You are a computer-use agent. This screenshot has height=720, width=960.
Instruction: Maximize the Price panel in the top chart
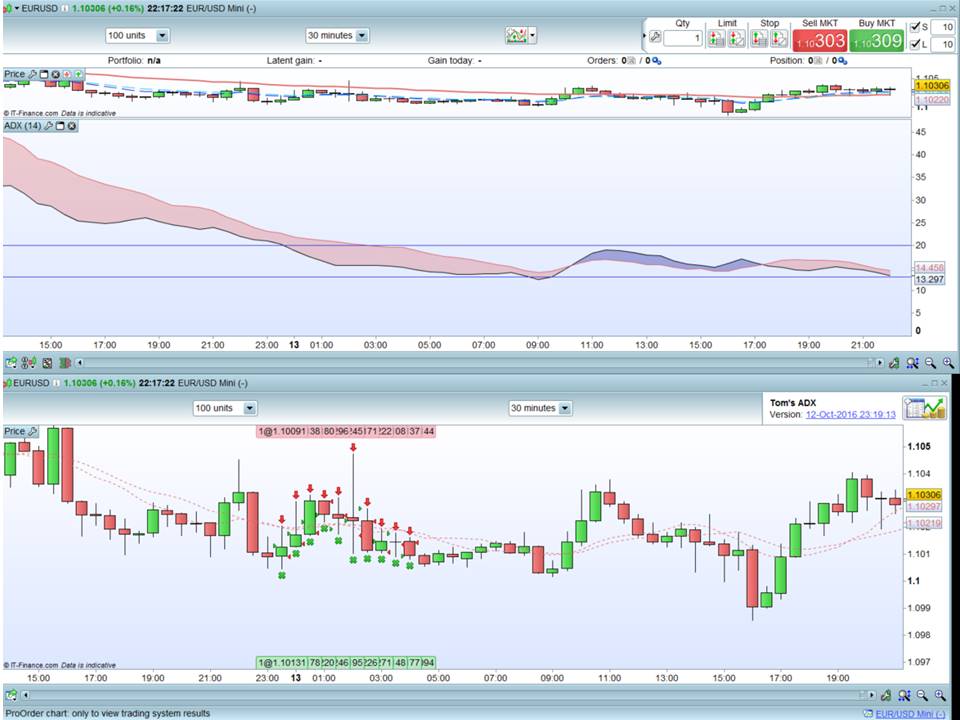point(44,74)
